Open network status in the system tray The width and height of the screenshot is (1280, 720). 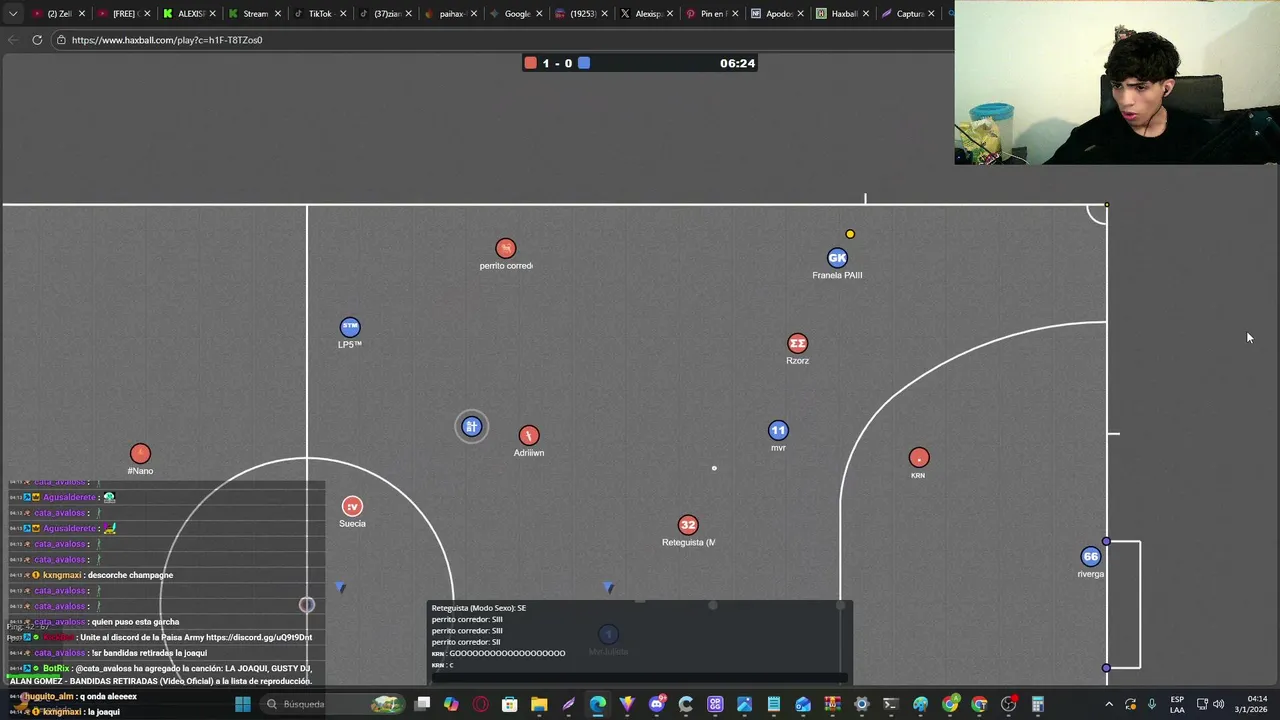click(1202, 704)
